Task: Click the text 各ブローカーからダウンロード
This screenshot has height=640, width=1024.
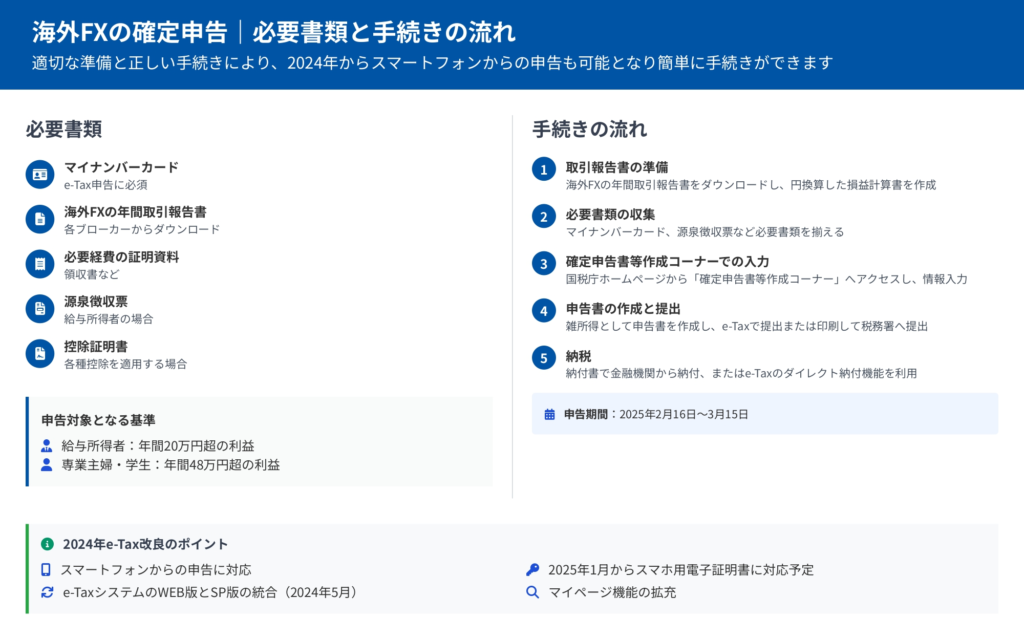Action: pyautogui.click(x=142, y=229)
